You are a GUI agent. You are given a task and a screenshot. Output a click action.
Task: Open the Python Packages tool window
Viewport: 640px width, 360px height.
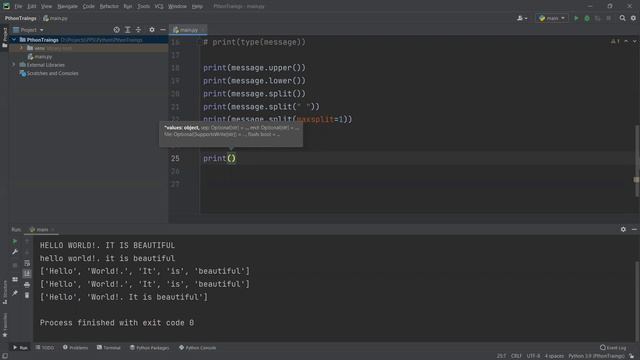click(149, 348)
